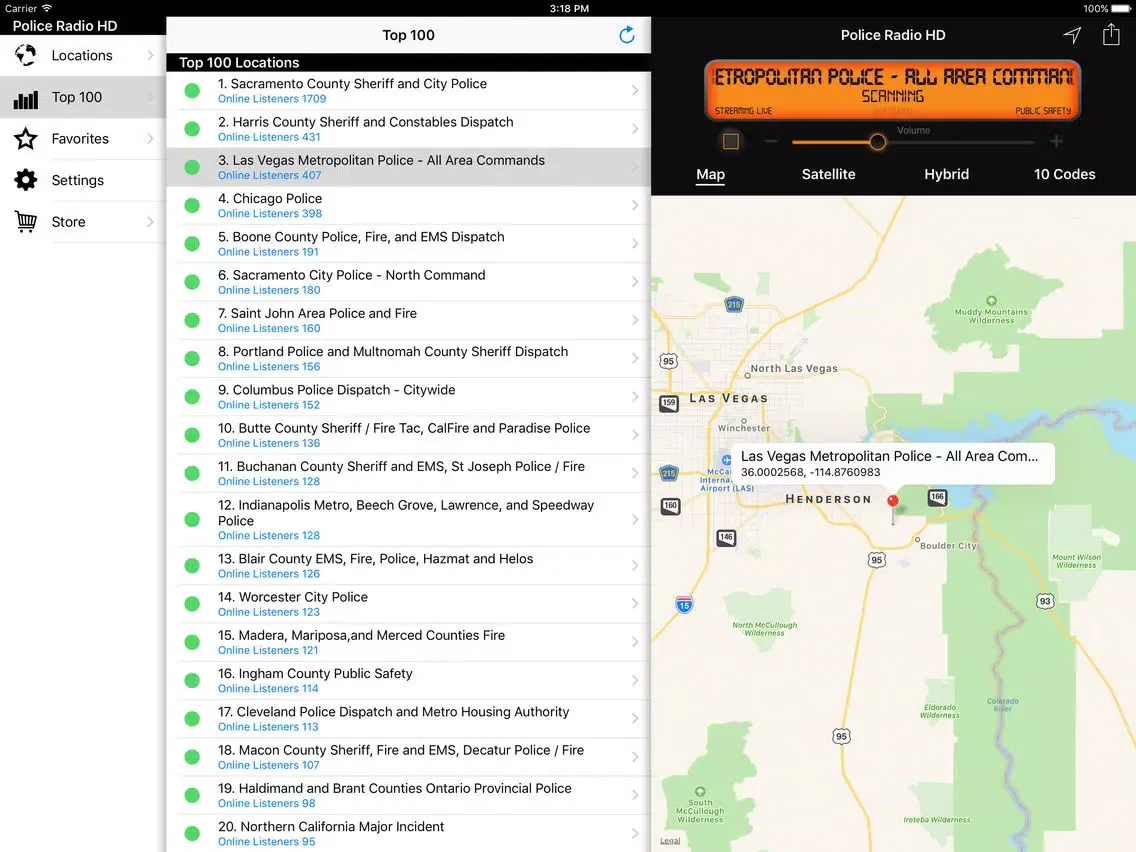Click the Las Vegas Metropolitan Police map callout

point(893,463)
